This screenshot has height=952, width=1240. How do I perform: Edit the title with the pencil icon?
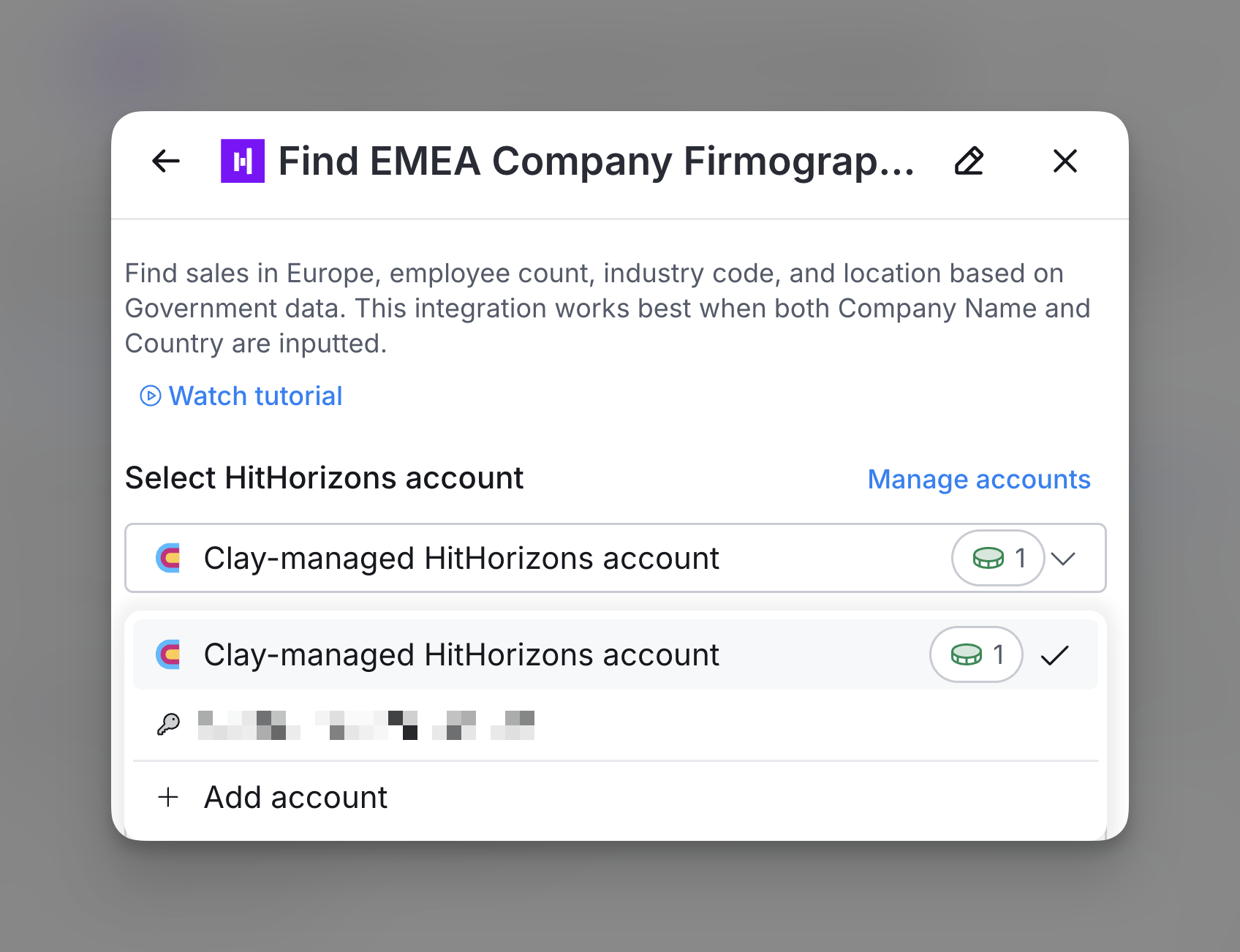(x=969, y=161)
